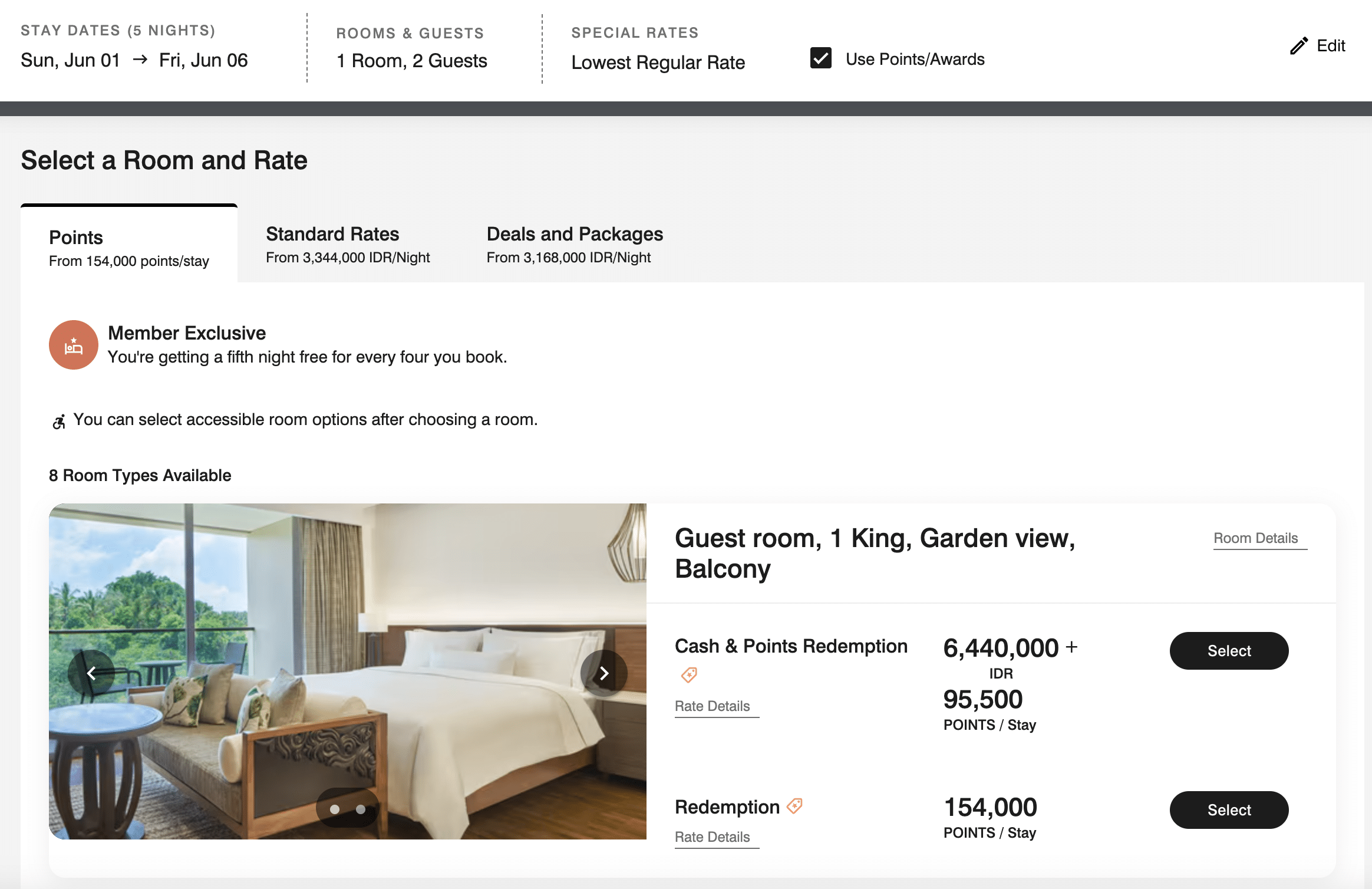This screenshot has width=1372, height=889.
Task: Click the Edit pencil icon
Action: tap(1299, 46)
